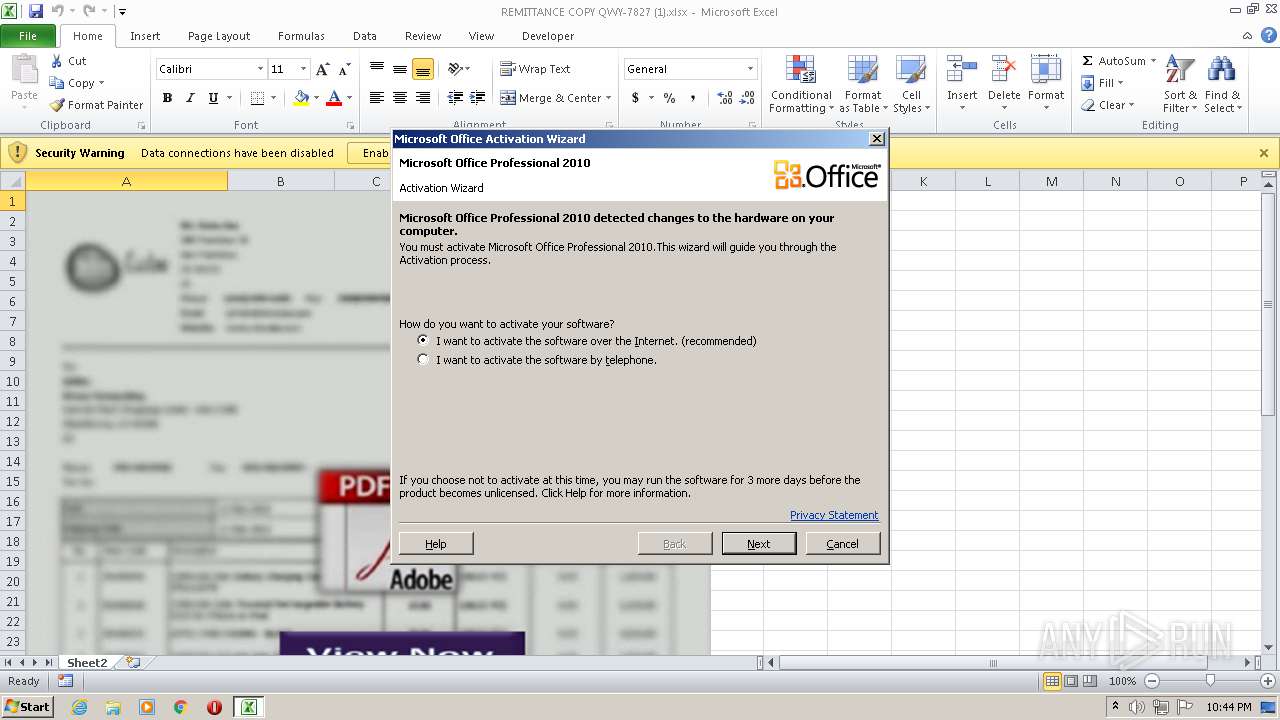The width and height of the screenshot is (1280, 720).
Task: Expand the number format General dropdown
Action: coord(750,69)
